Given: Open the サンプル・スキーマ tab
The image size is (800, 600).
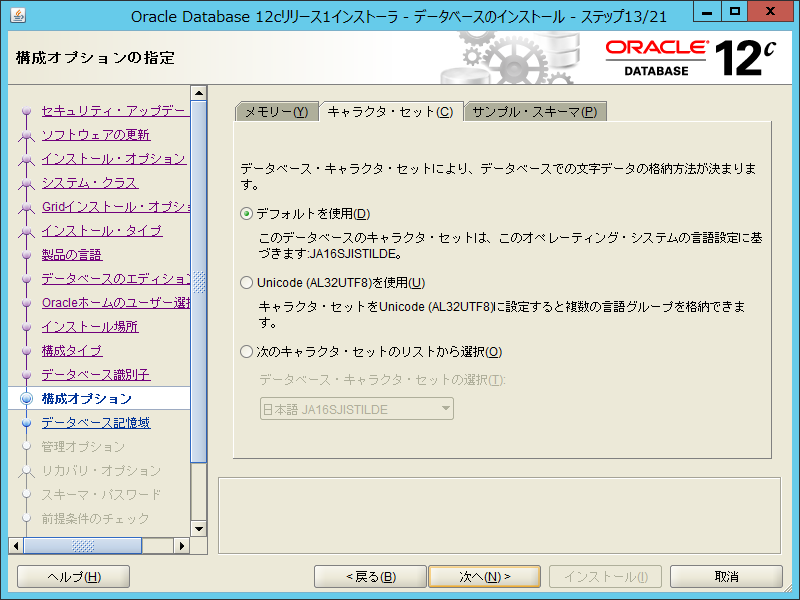Looking at the screenshot, I should [x=535, y=112].
